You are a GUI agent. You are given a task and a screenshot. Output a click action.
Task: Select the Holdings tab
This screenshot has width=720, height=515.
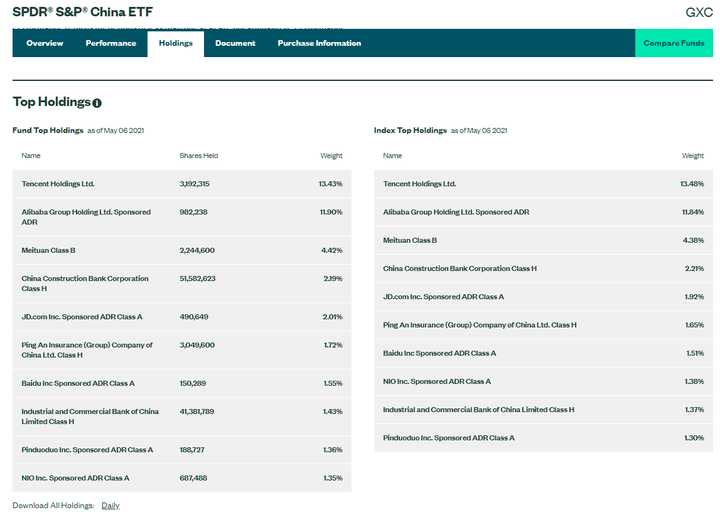pos(175,44)
